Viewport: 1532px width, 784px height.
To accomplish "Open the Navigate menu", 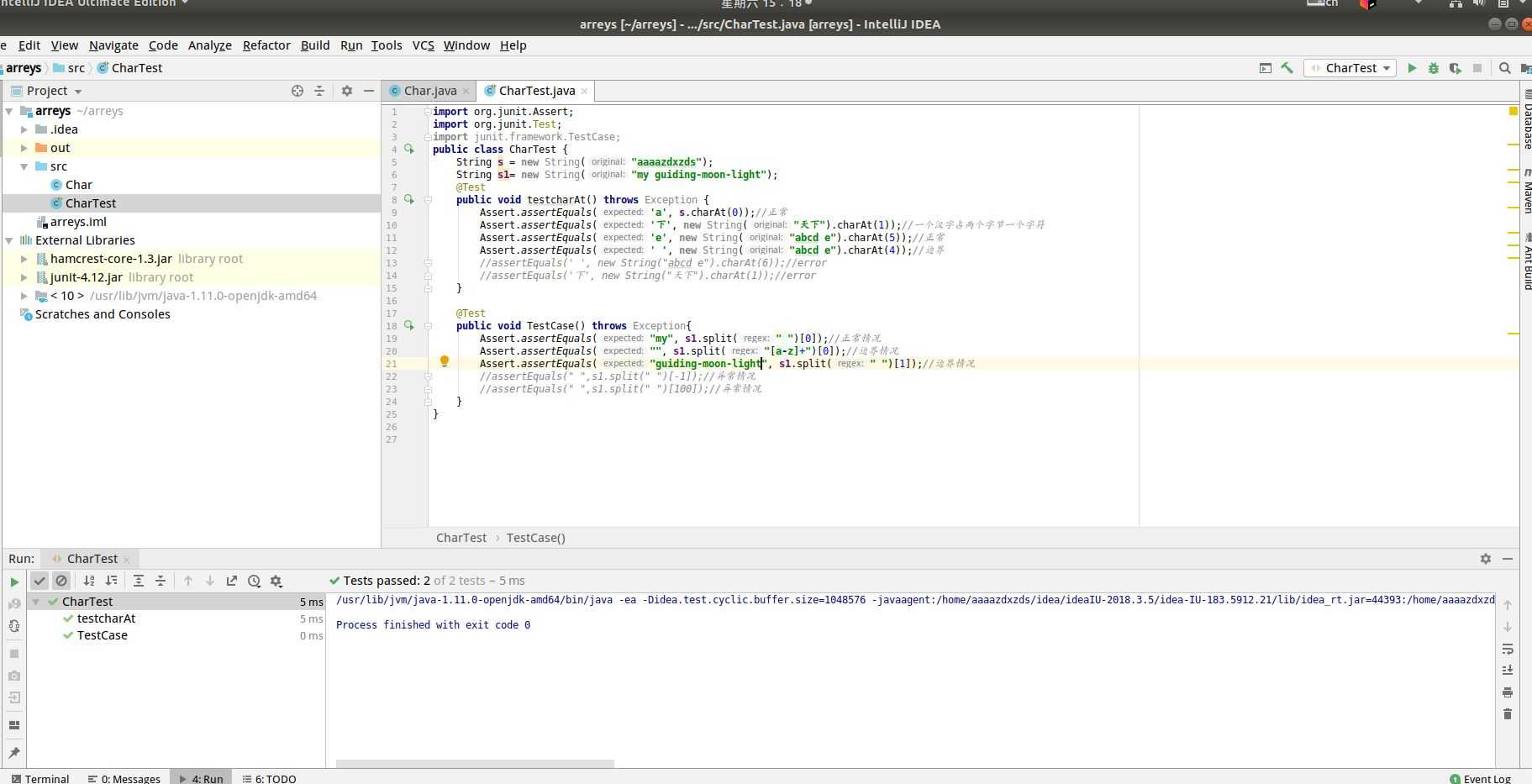I will pyautogui.click(x=113, y=45).
